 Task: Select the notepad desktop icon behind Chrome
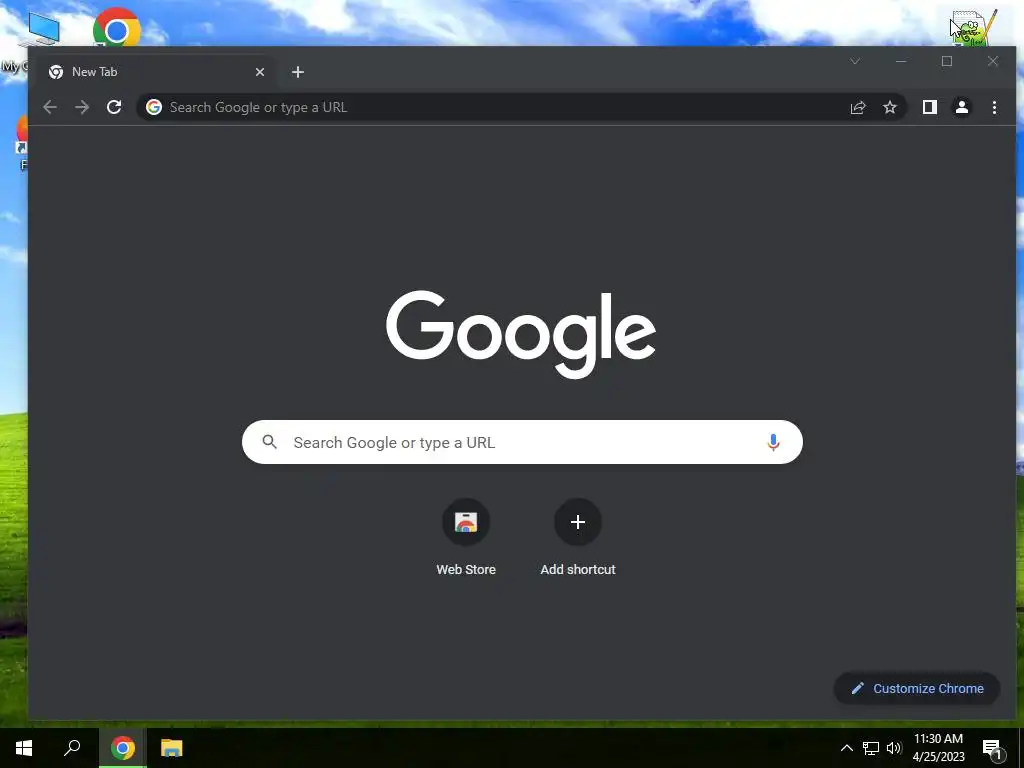(x=974, y=29)
